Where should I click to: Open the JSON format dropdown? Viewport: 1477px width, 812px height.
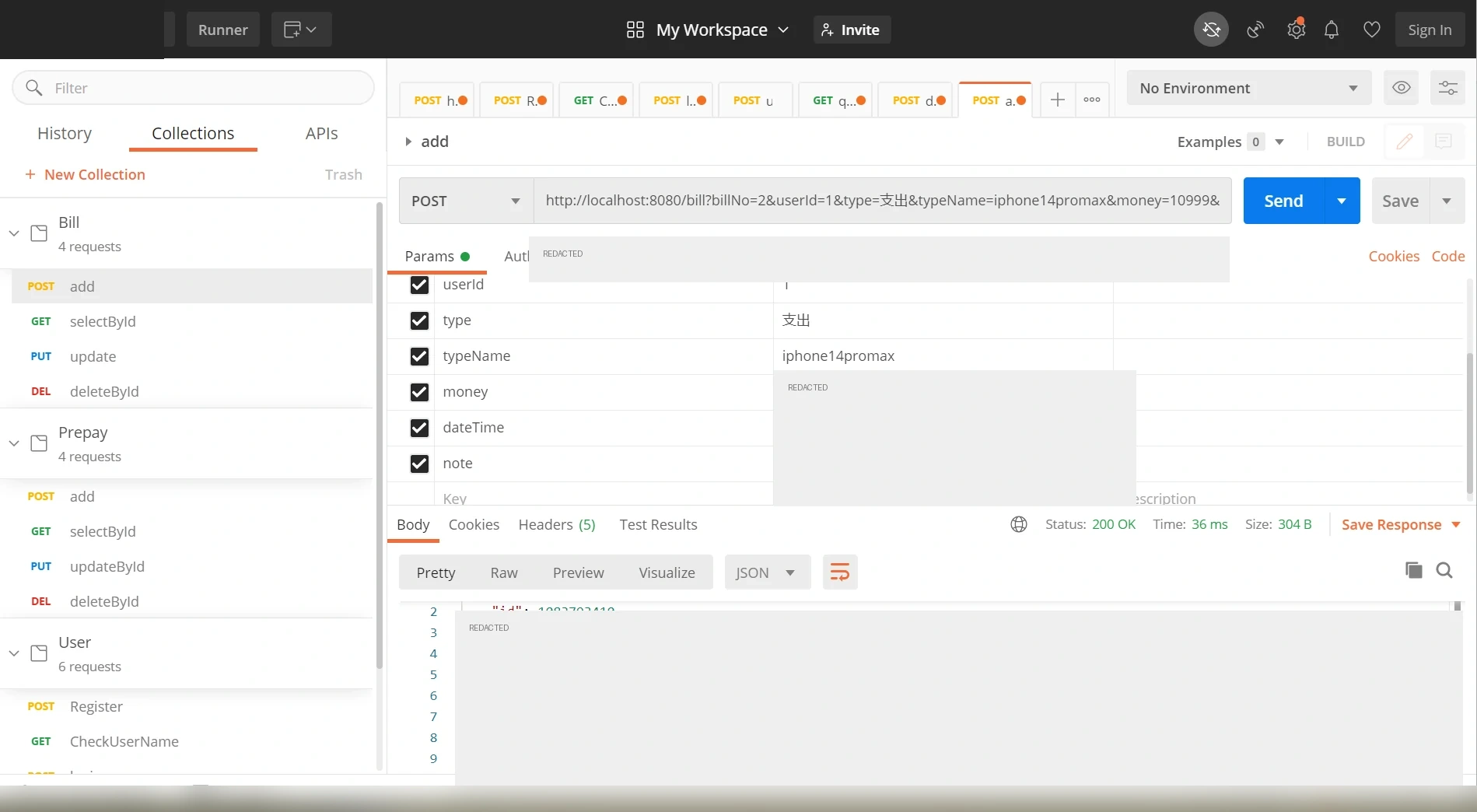(x=767, y=572)
